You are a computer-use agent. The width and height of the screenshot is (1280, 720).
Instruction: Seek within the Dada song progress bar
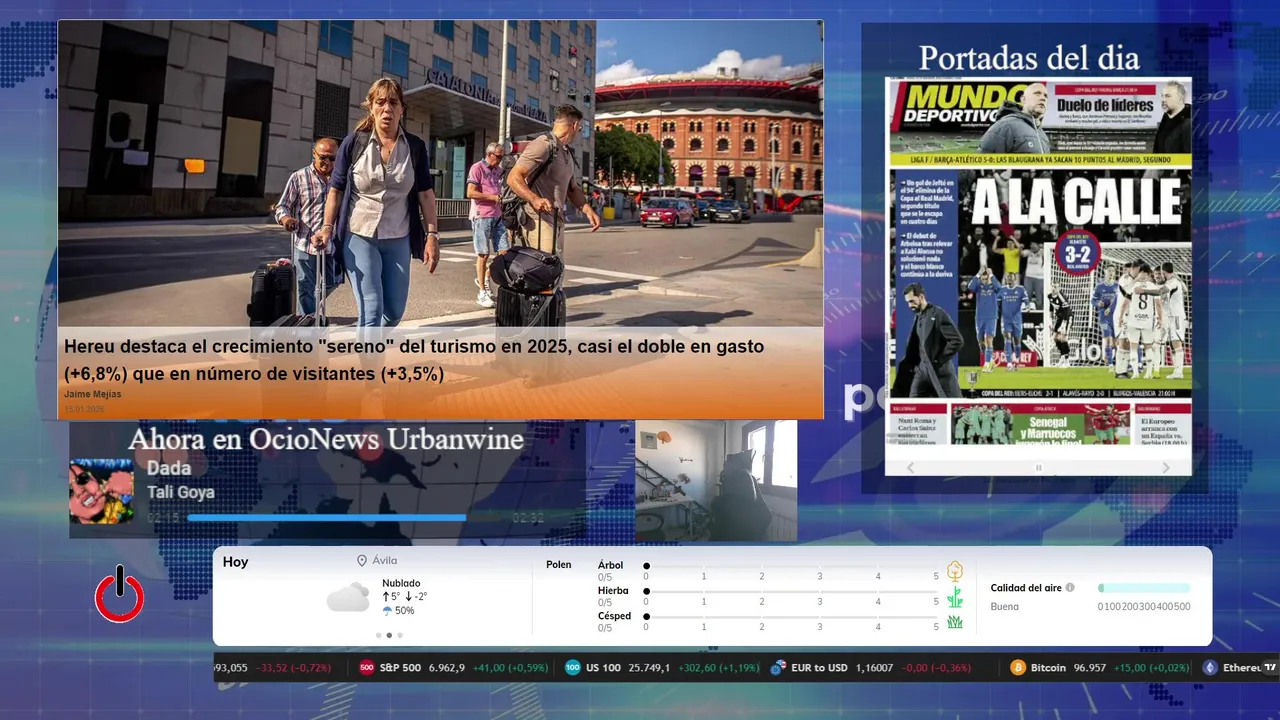point(347,518)
